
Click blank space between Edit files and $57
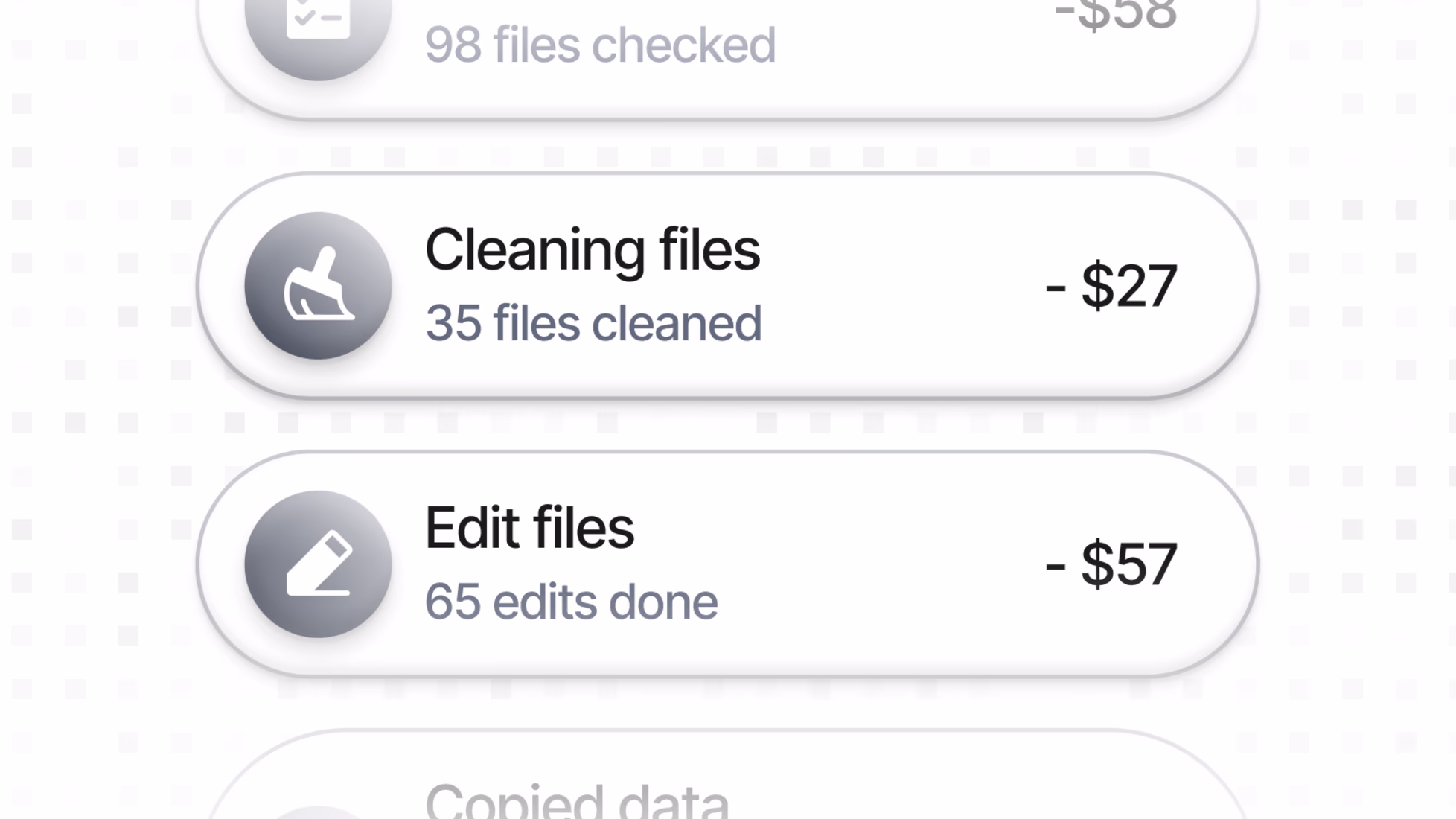[841, 564]
